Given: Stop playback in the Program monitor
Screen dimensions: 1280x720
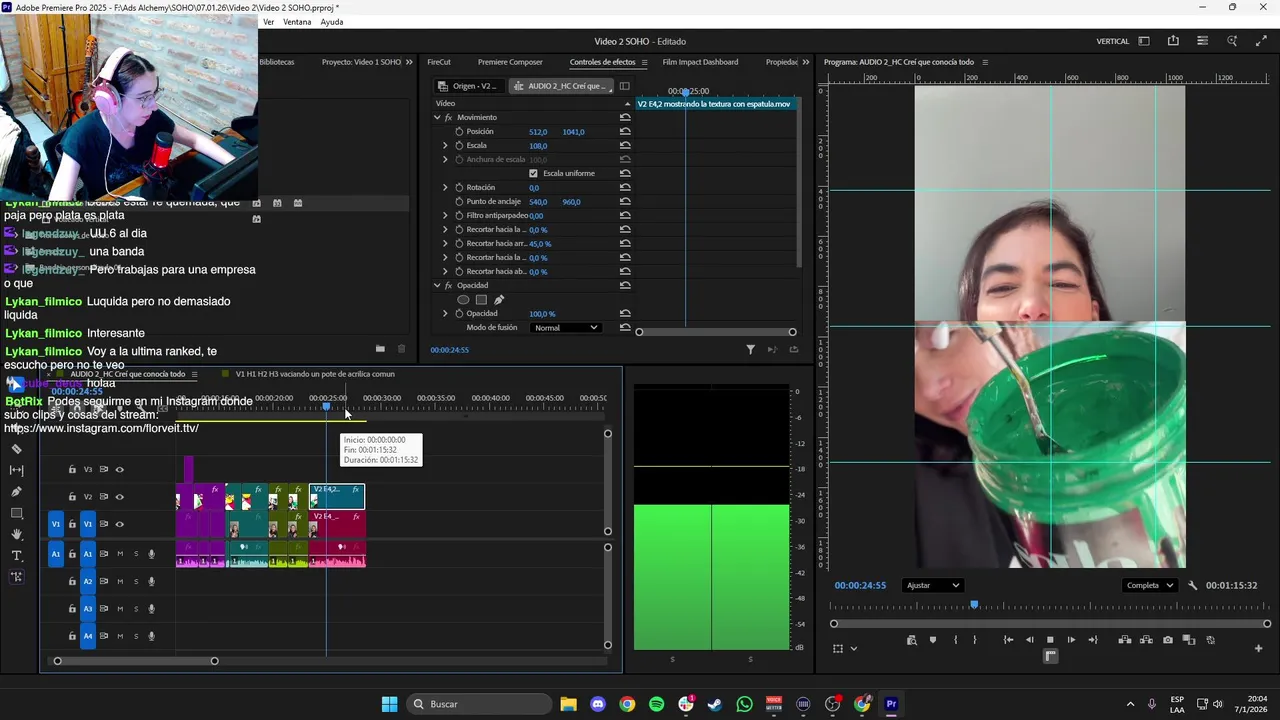Looking at the screenshot, I should (1050, 640).
